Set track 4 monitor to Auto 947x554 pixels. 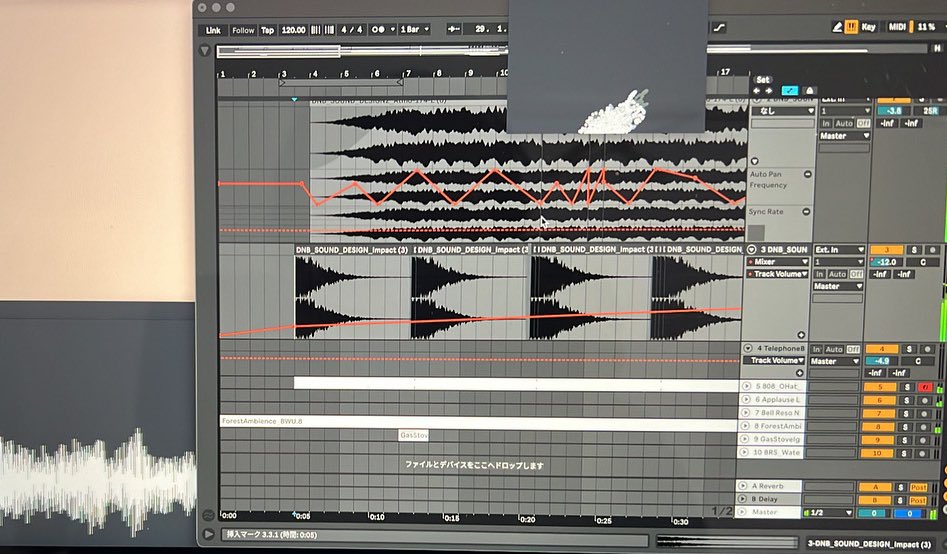(834, 349)
